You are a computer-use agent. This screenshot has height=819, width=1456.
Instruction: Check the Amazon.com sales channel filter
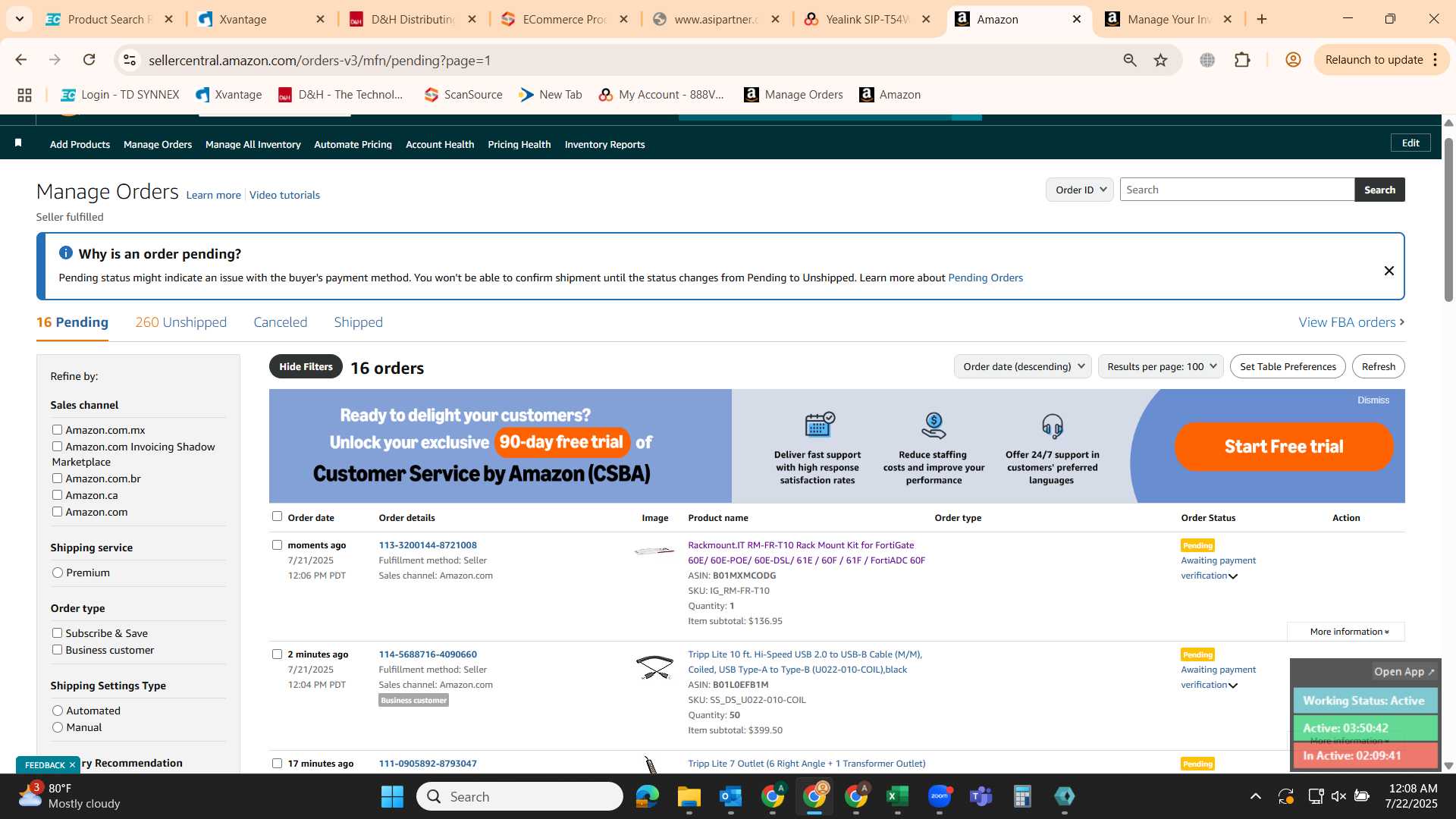pyautogui.click(x=57, y=511)
